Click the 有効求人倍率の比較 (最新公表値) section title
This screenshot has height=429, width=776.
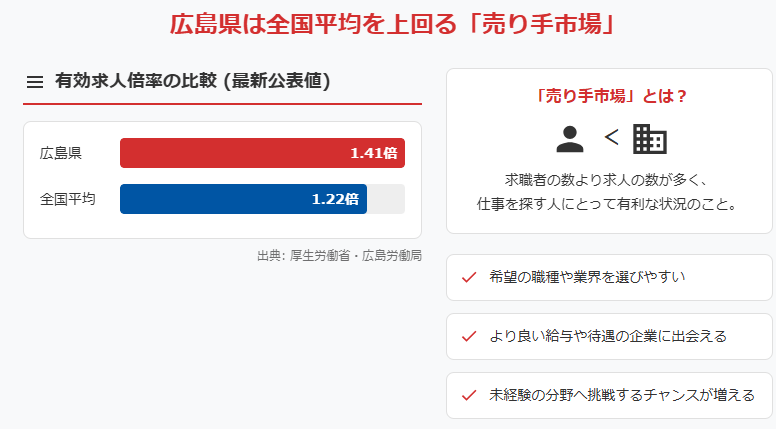tap(193, 81)
